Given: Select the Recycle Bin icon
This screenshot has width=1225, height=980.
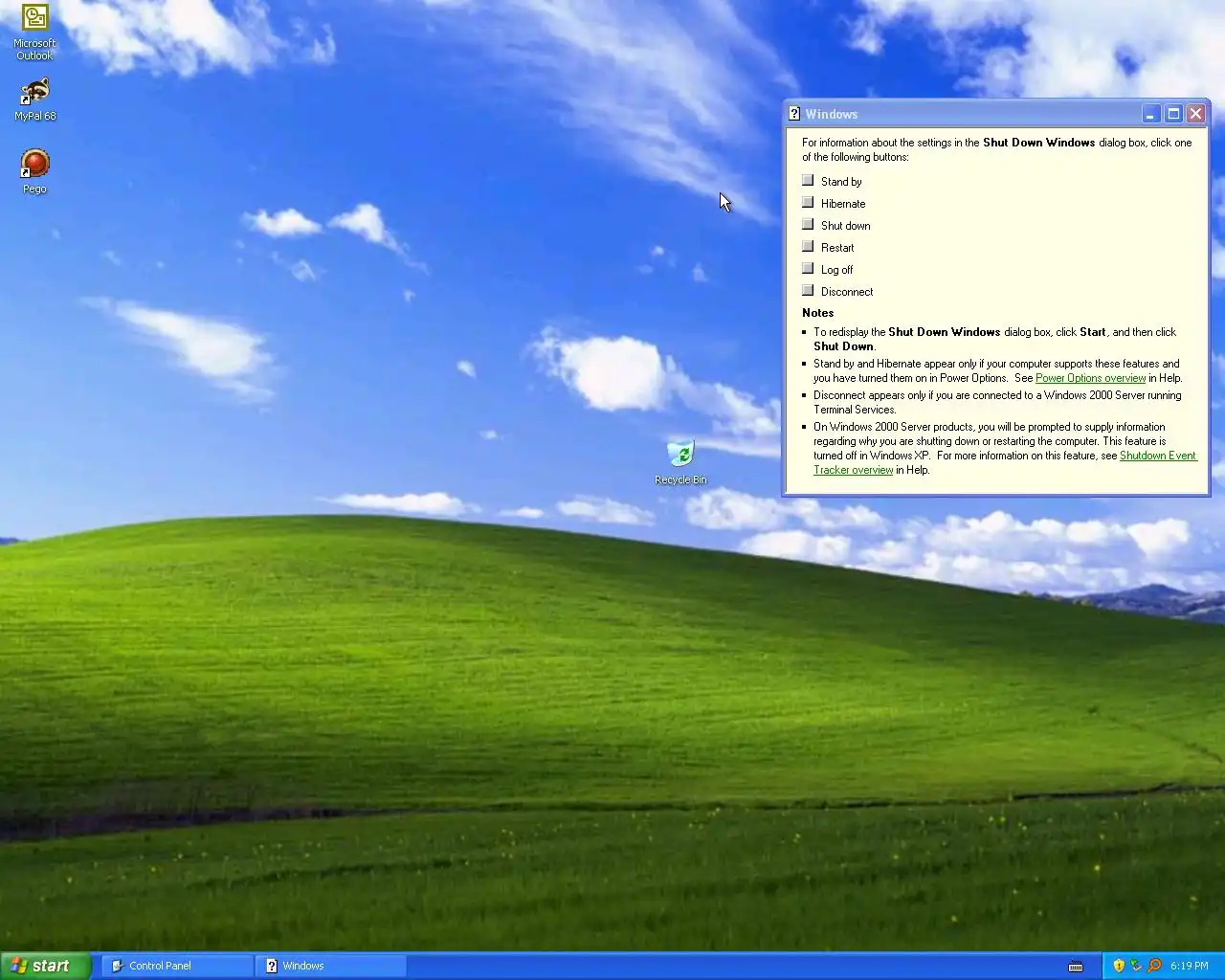Looking at the screenshot, I should coord(680,462).
